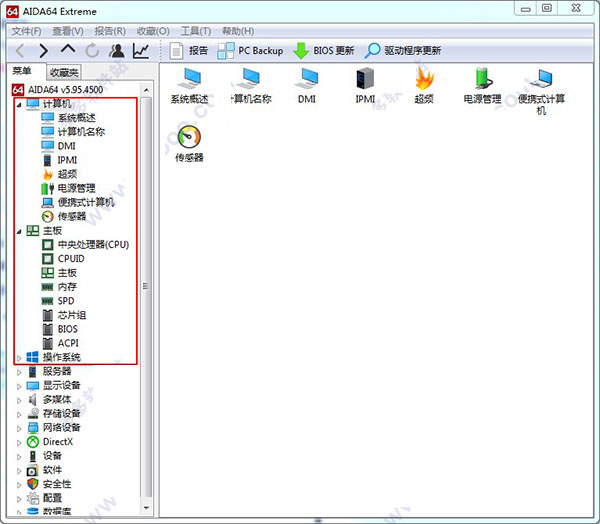Click the BIOS 更新 toolbar button
The width and height of the screenshot is (600, 524).
point(324,51)
